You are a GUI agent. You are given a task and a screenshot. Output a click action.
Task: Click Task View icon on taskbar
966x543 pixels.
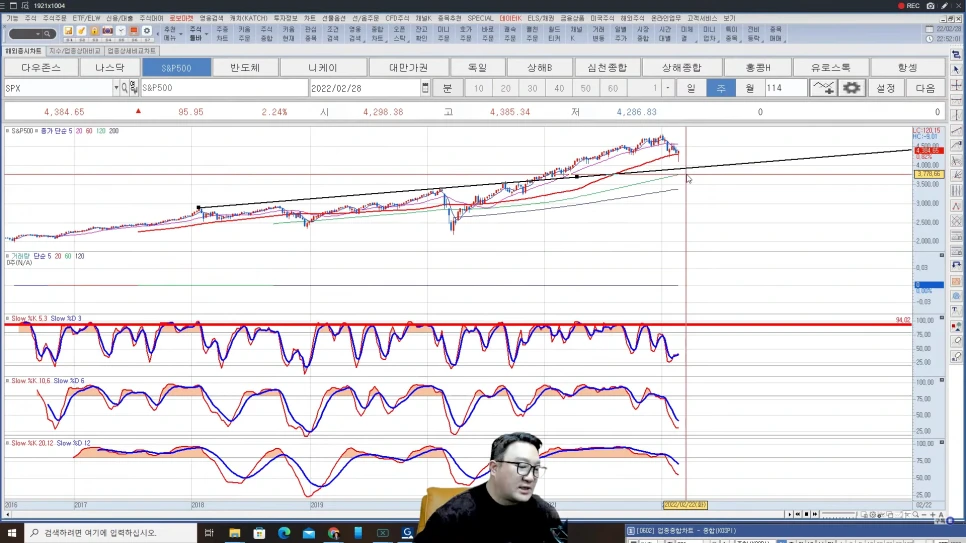tap(209, 533)
